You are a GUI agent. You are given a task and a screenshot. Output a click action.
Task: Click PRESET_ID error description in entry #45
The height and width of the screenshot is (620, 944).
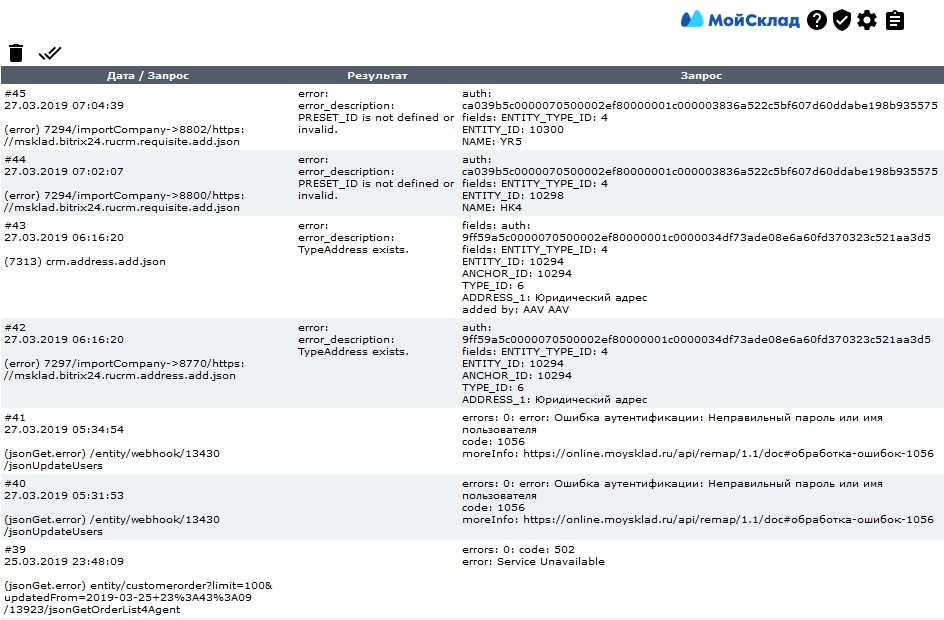click(x=375, y=117)
